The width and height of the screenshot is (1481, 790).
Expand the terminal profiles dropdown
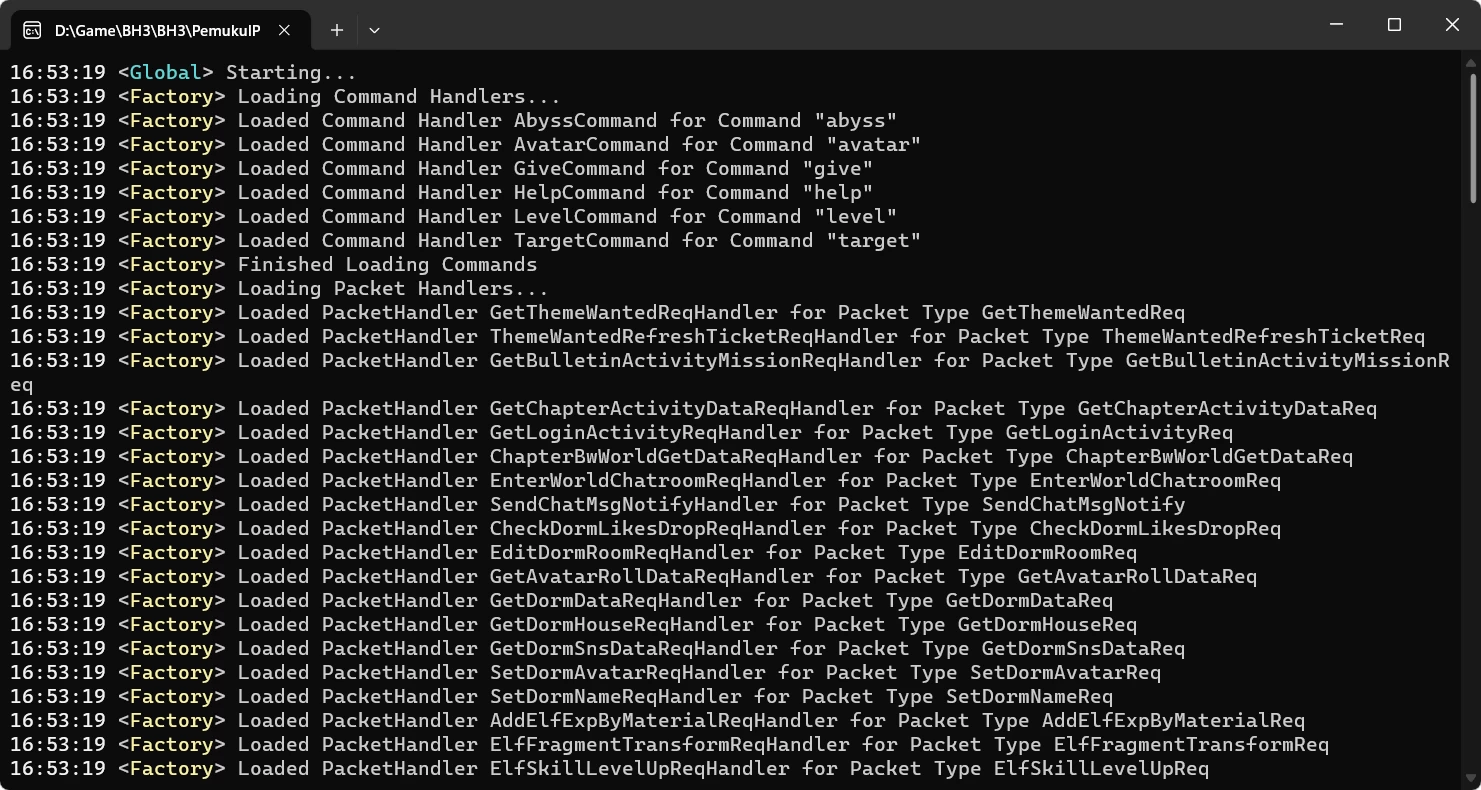(x=374, y=30)
